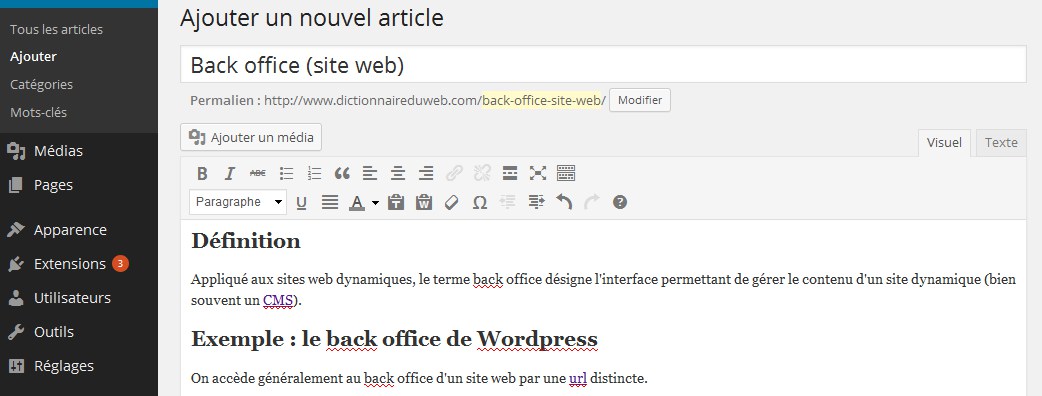Open the editor help icon
The height and width of the screenshot is (396, 1042).
[620, 203]
